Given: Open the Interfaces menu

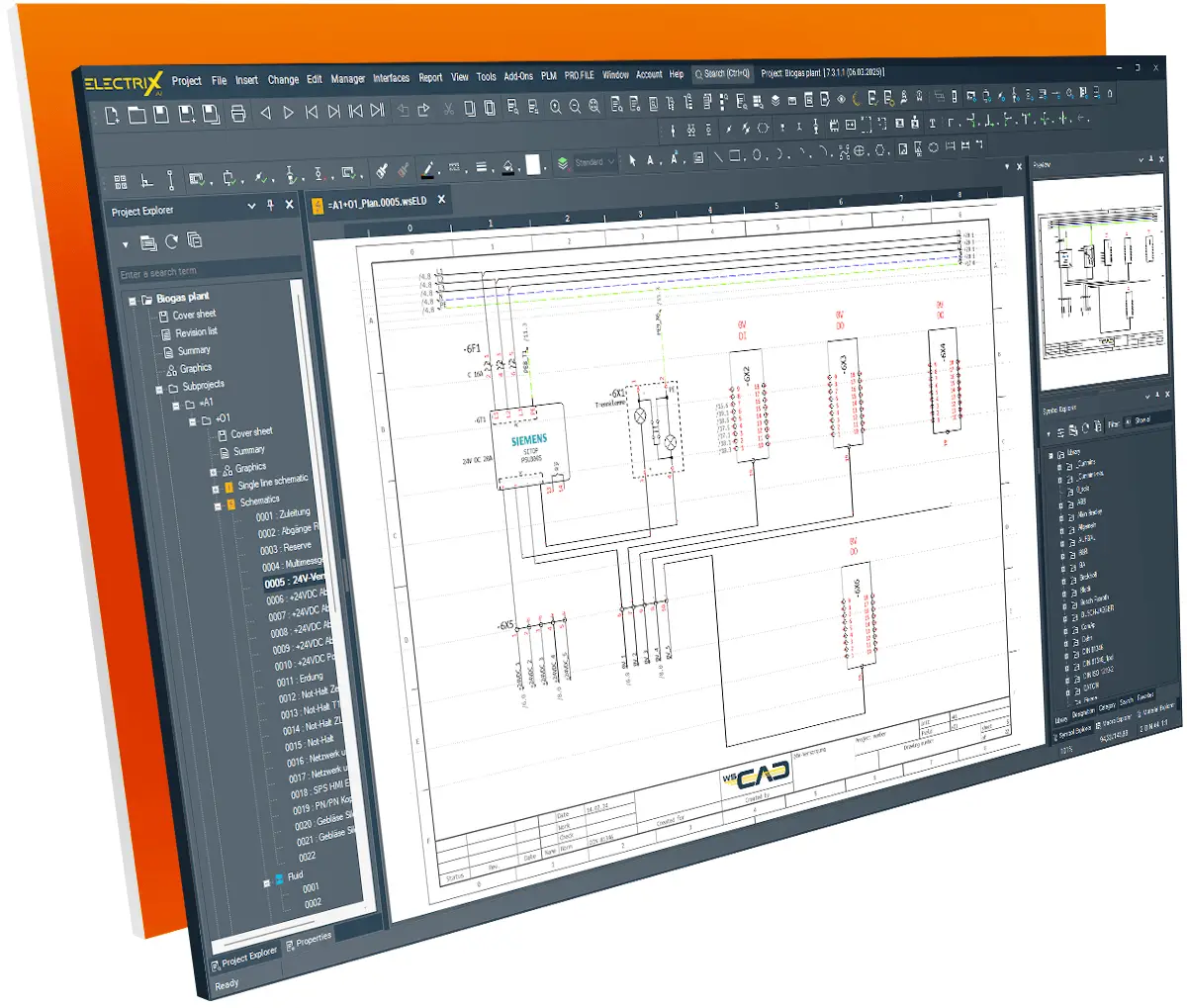Looking at the screenshot, I should (x=392, y=77).
